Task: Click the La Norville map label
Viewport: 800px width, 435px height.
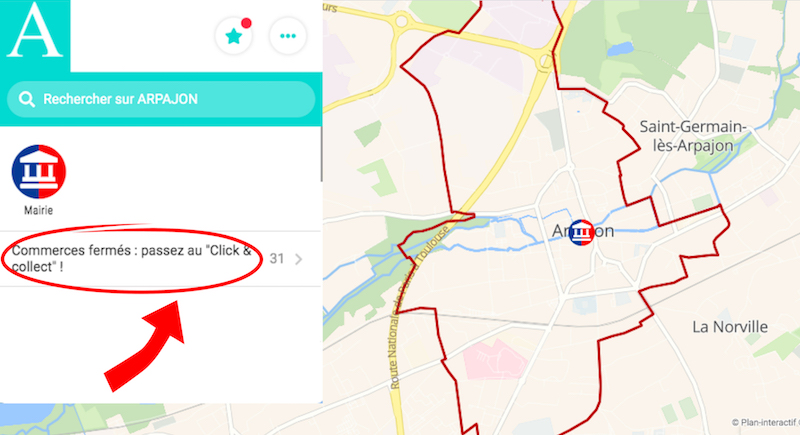Action: click(730, 327)
